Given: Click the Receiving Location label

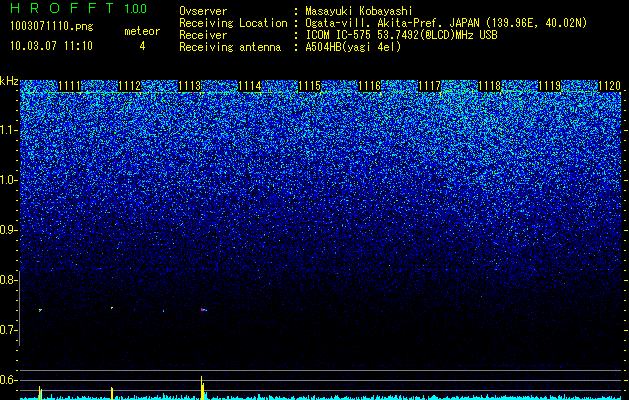Looking at the screenshot, I should [233, 23].
